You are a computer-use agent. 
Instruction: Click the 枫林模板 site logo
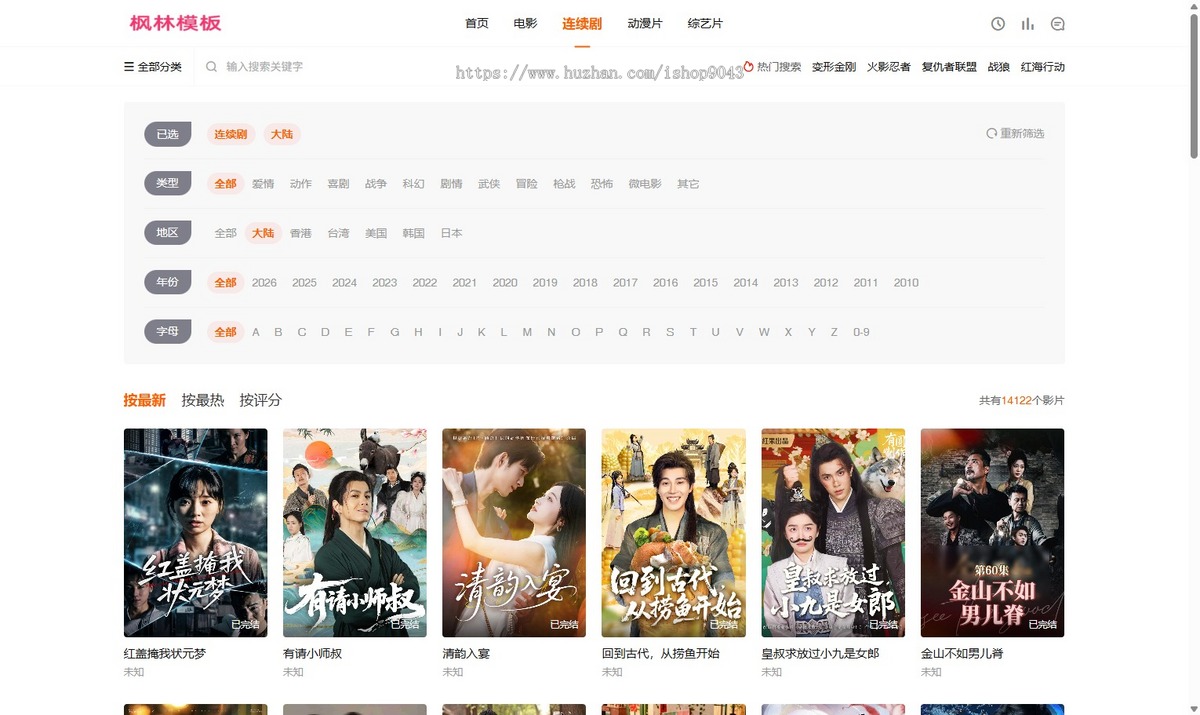tap(176, 23)
